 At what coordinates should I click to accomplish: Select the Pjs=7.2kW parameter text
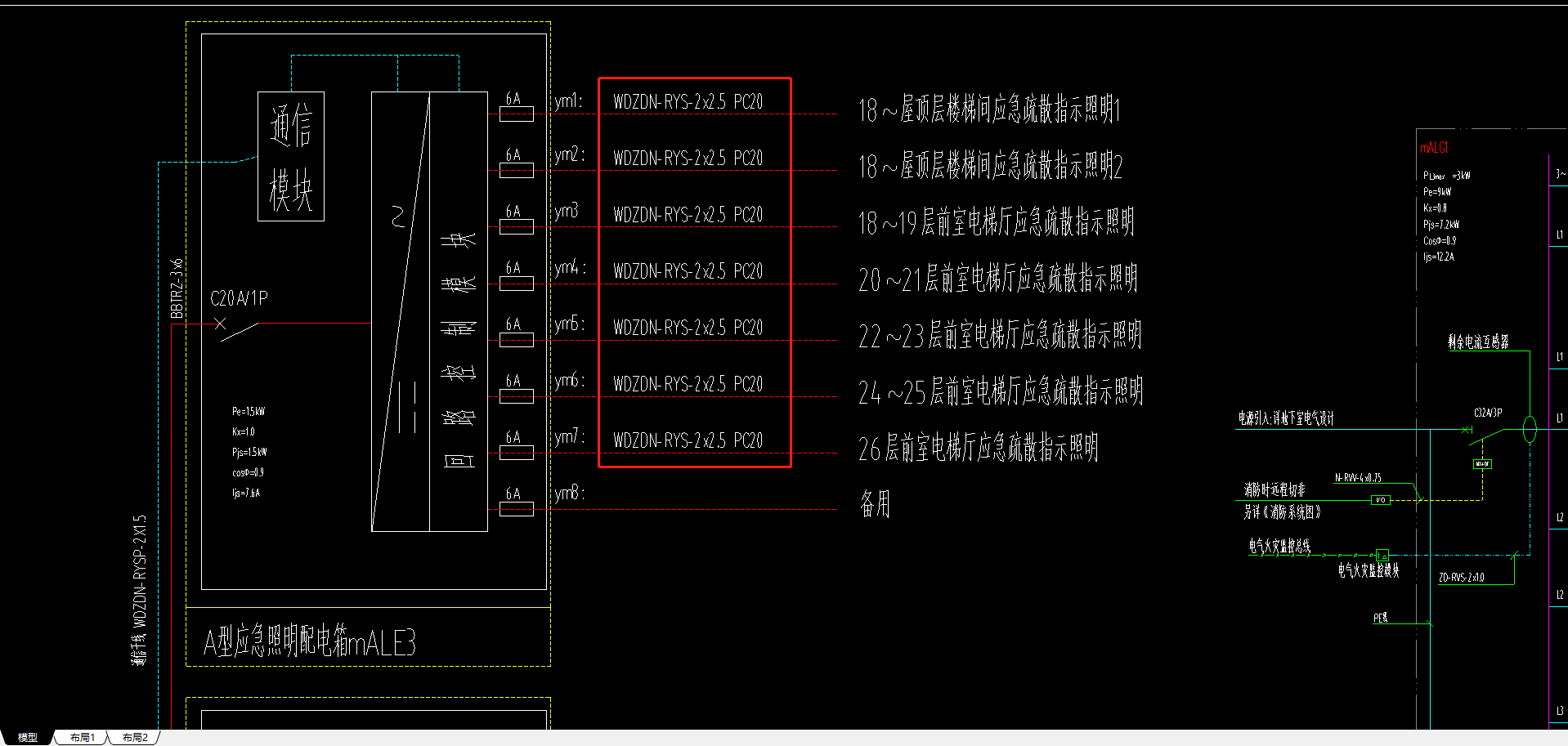pyautogui.click(x=1441, y=225)
